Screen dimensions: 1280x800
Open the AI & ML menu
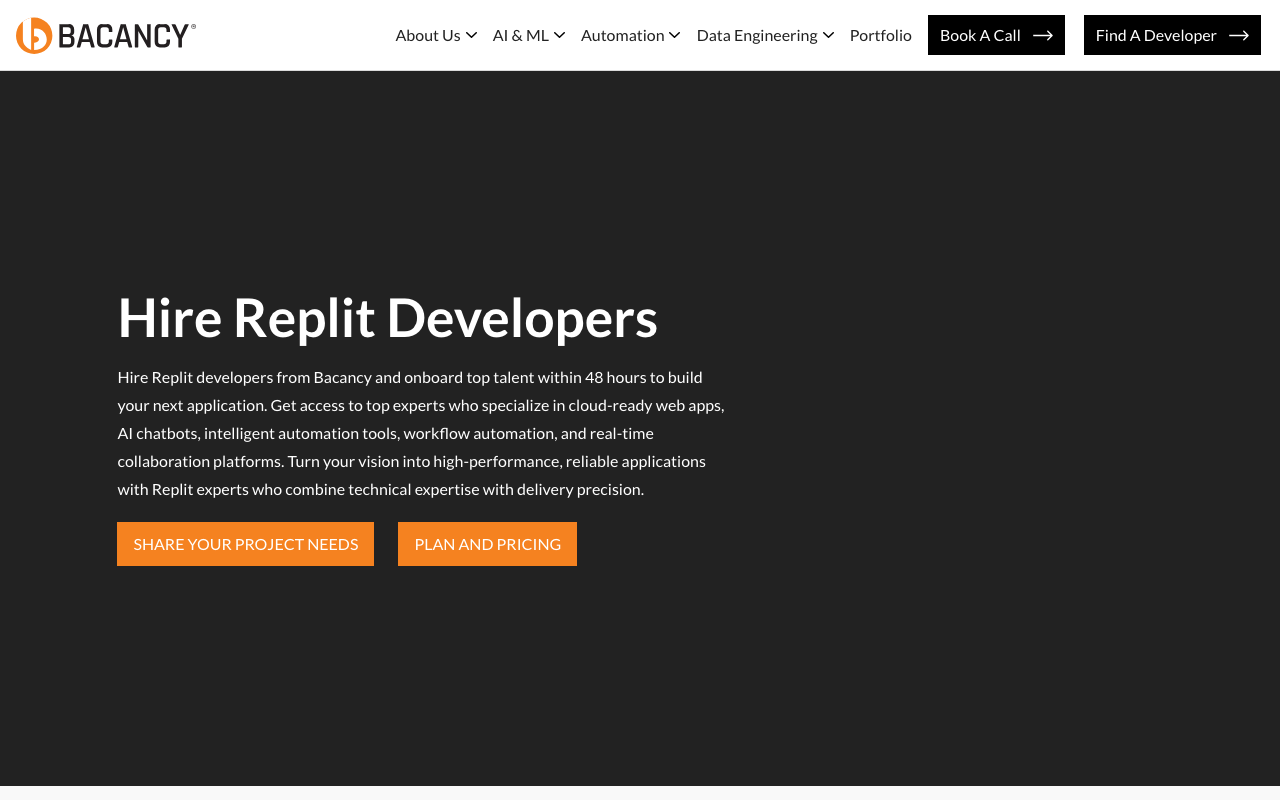(521, 35)
